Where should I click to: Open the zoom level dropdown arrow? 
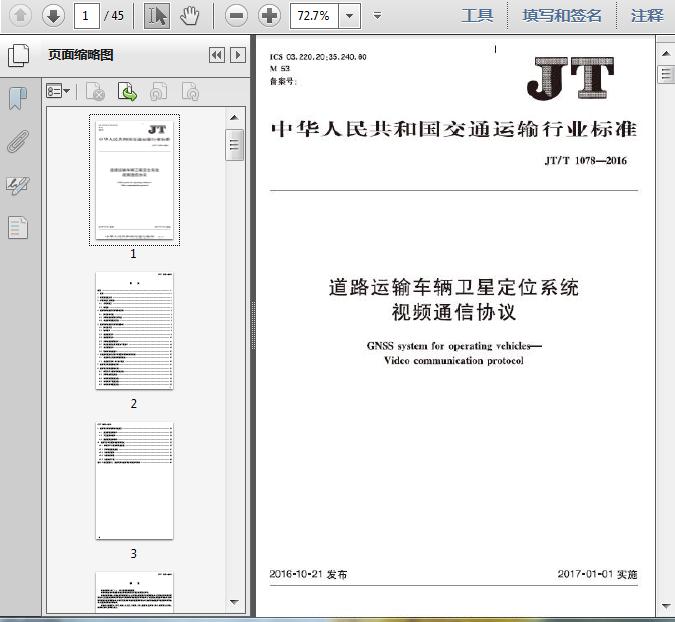[350, 16]
